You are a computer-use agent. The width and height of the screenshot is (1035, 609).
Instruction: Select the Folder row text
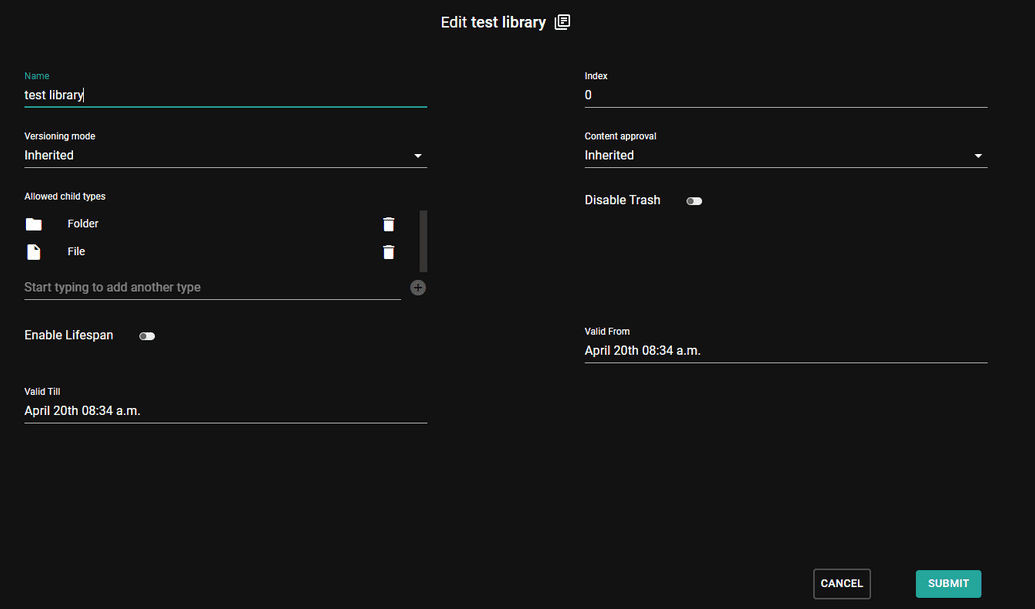pos(83,224)
